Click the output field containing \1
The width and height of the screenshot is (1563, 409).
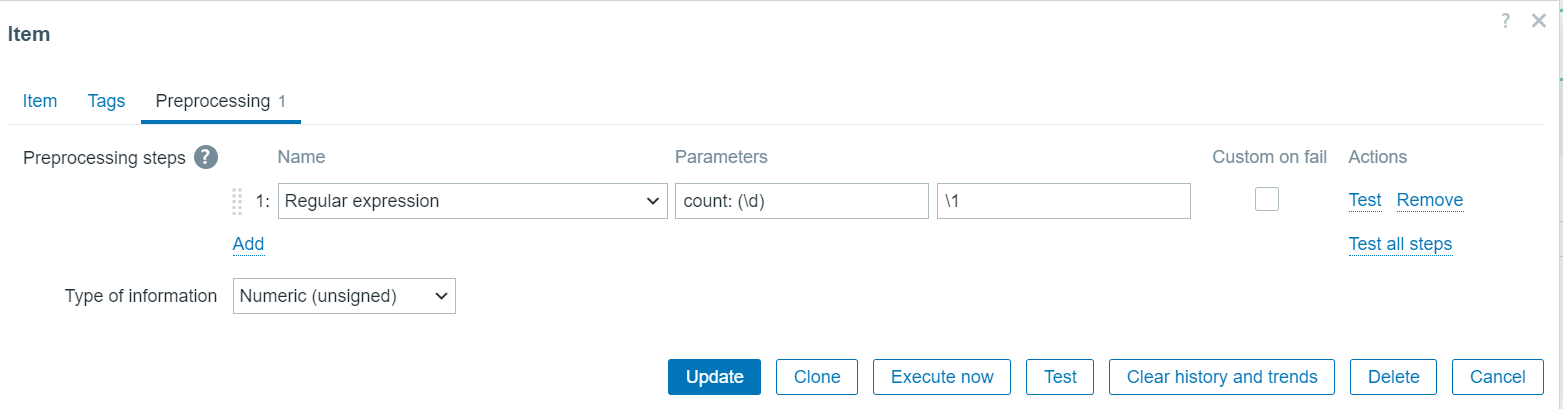click(x=1063, y=201)
